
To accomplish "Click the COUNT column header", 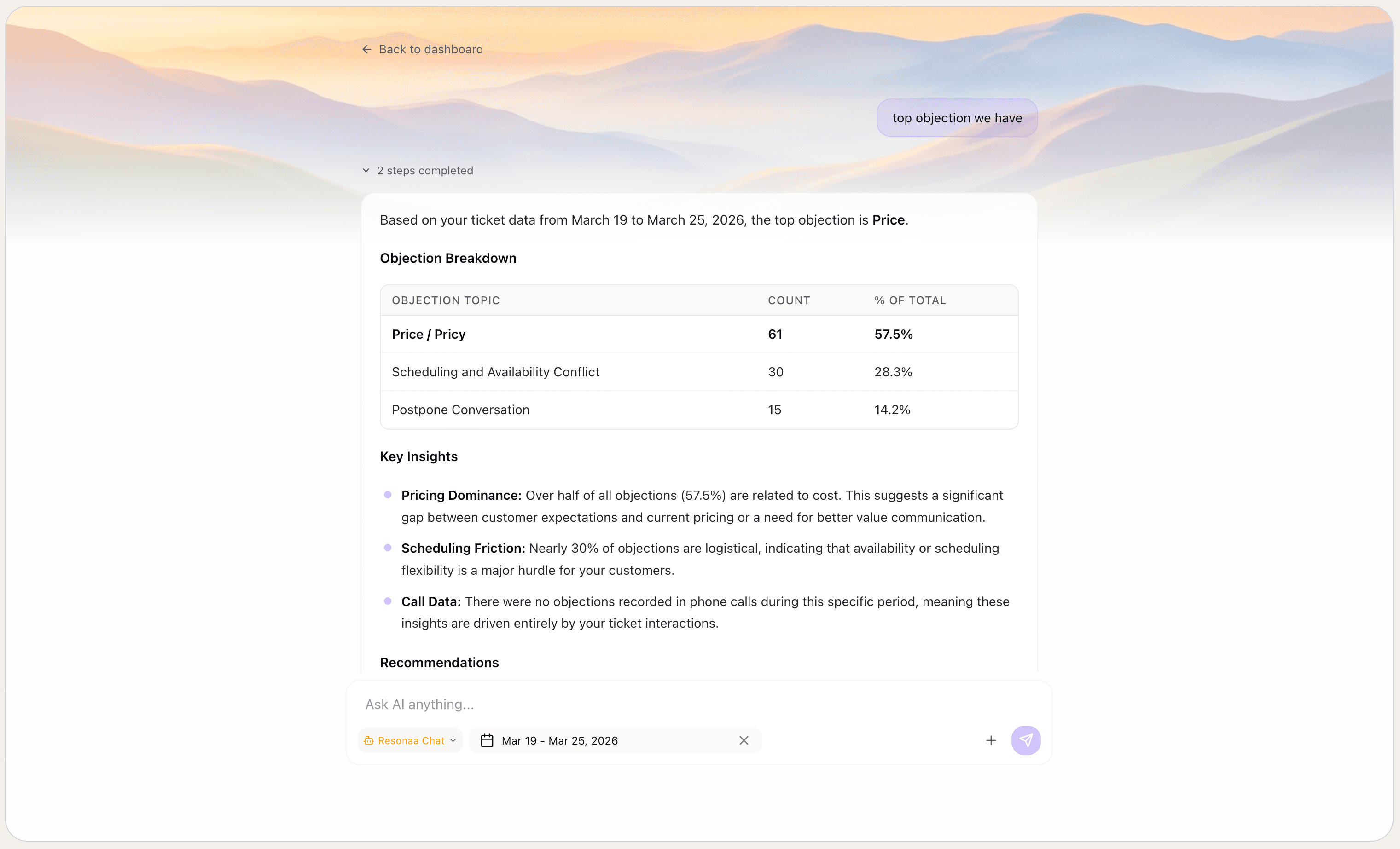I will [789, 300].
